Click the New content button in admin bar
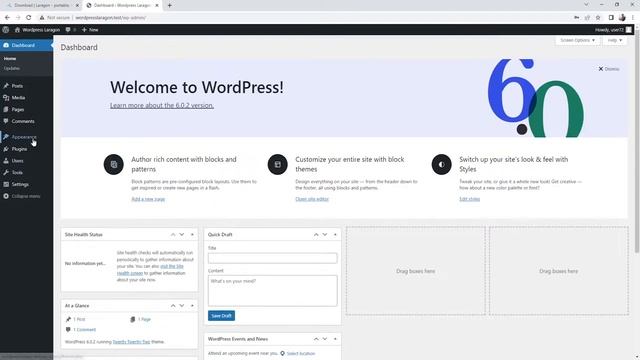The width and height of the screenshot is (640, 360). click(90, 30)
